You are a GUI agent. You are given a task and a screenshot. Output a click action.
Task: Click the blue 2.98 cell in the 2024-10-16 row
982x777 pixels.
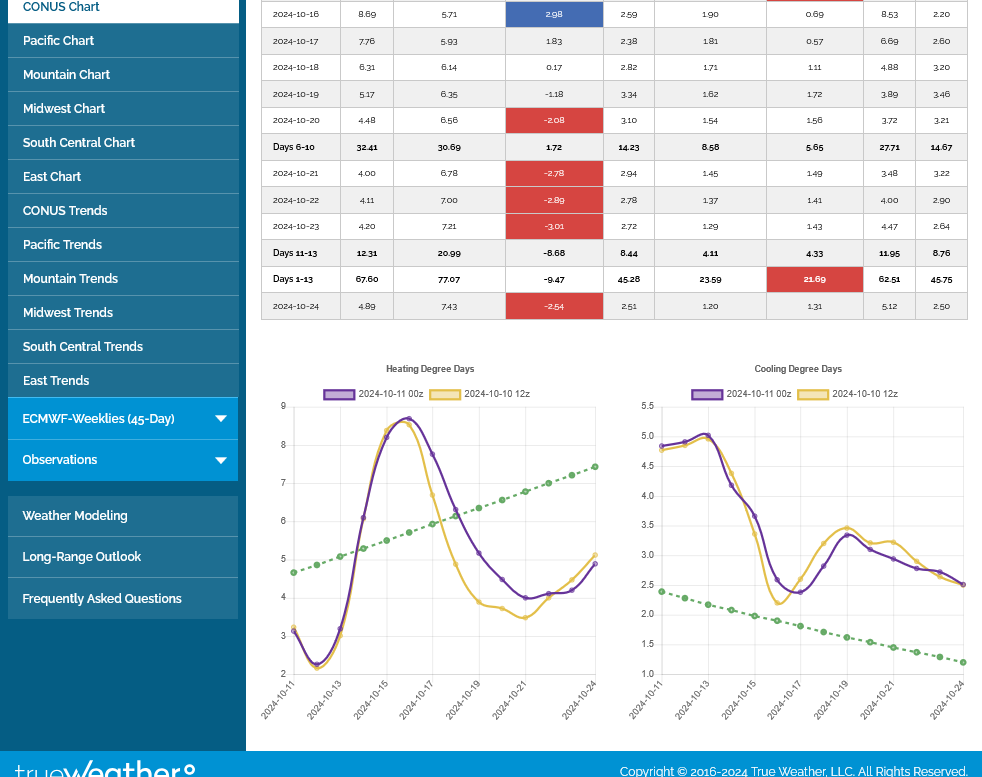pos(554,15)
